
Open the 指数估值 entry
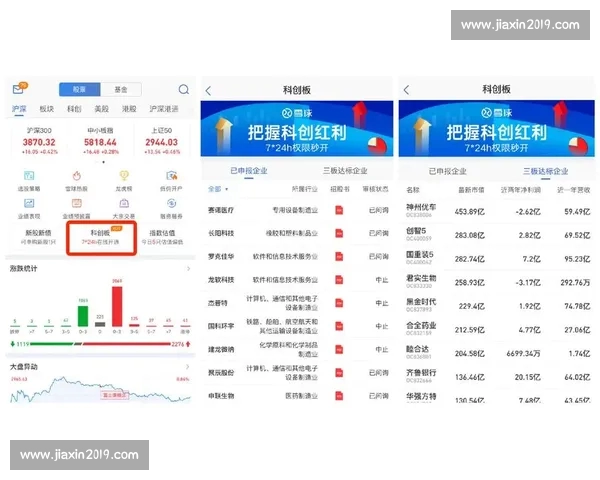(x=162, y=237)
